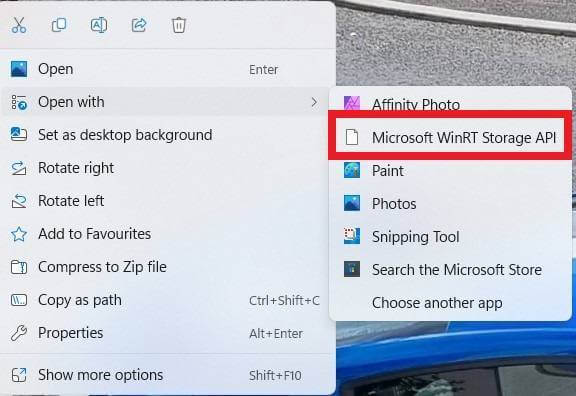
Task: Select Microsoft WinRT Storage API
Action: 450,138
